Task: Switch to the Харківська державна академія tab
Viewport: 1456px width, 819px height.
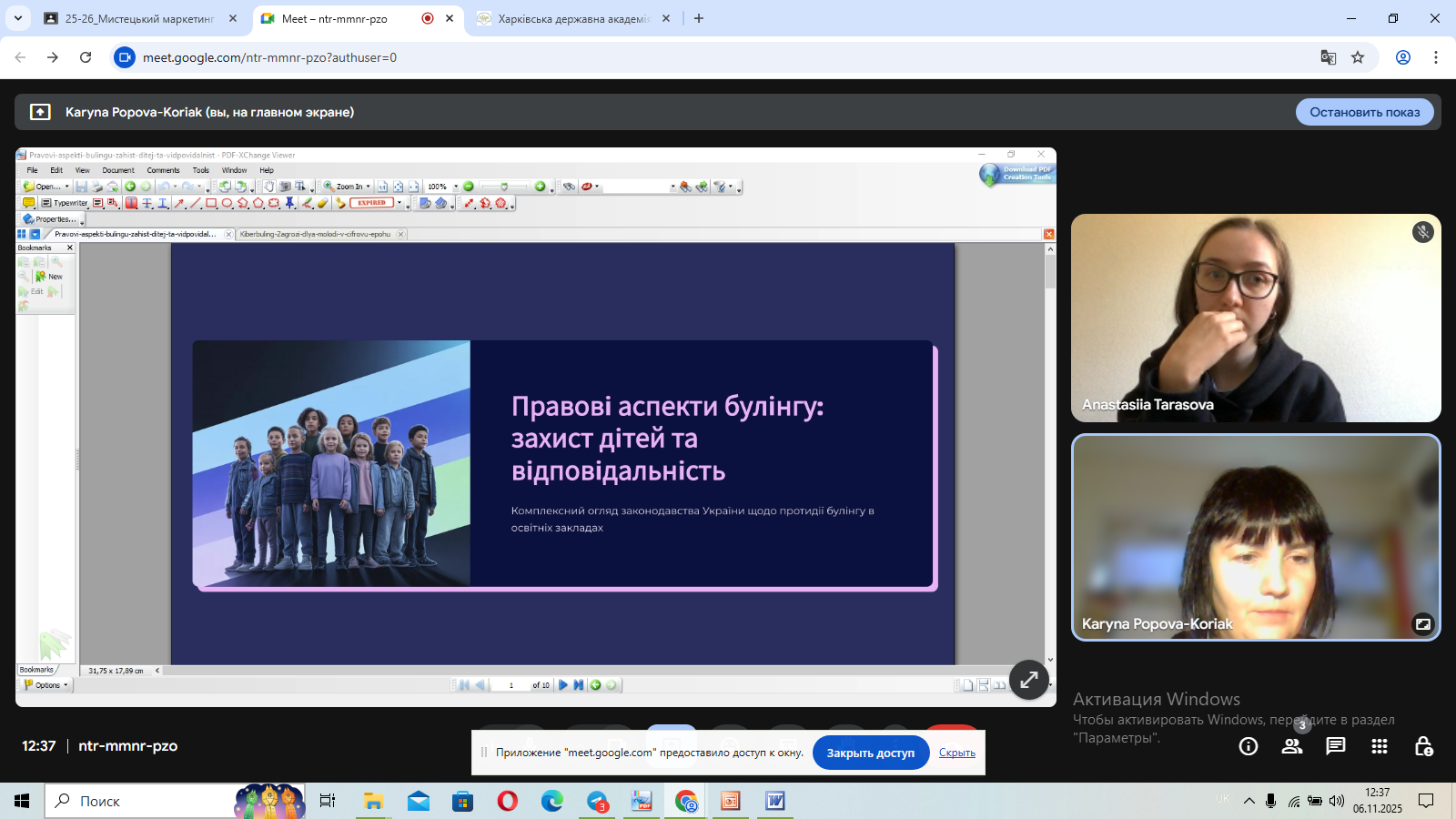Action: tap(573, 18)
